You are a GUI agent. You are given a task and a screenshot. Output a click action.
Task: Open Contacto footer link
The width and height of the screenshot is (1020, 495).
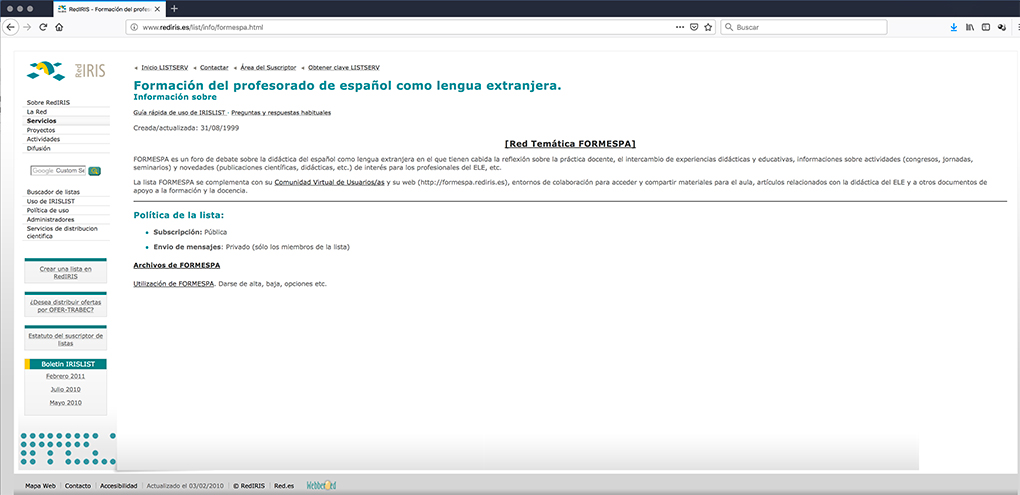coord(78,486)
